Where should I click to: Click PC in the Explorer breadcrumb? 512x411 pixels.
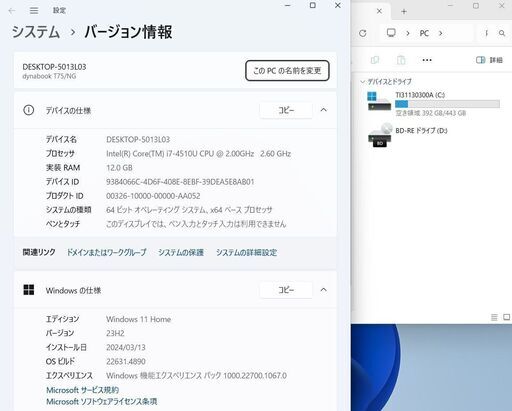click(424, 33)
